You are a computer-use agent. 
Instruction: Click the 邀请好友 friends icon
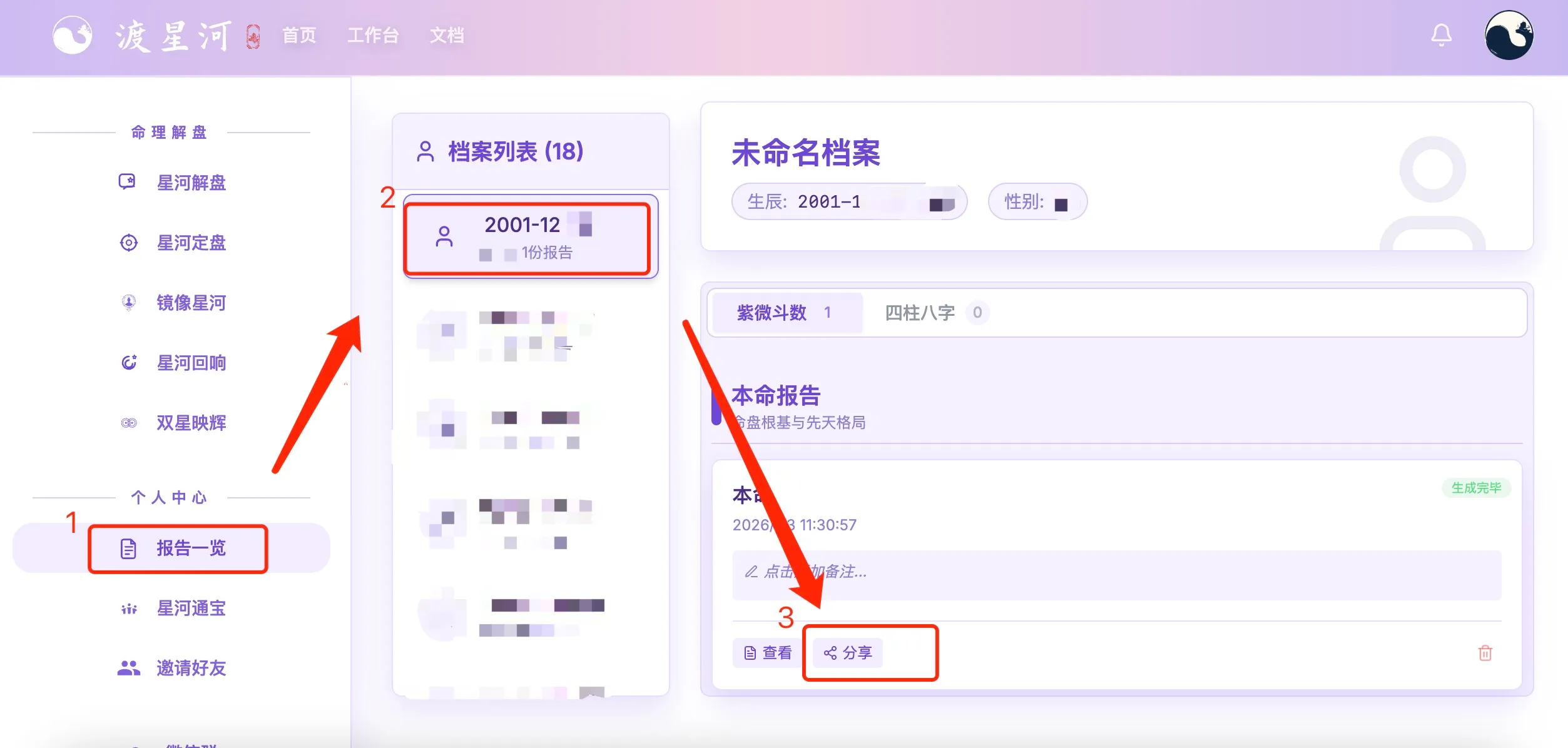tap(128, 668)
